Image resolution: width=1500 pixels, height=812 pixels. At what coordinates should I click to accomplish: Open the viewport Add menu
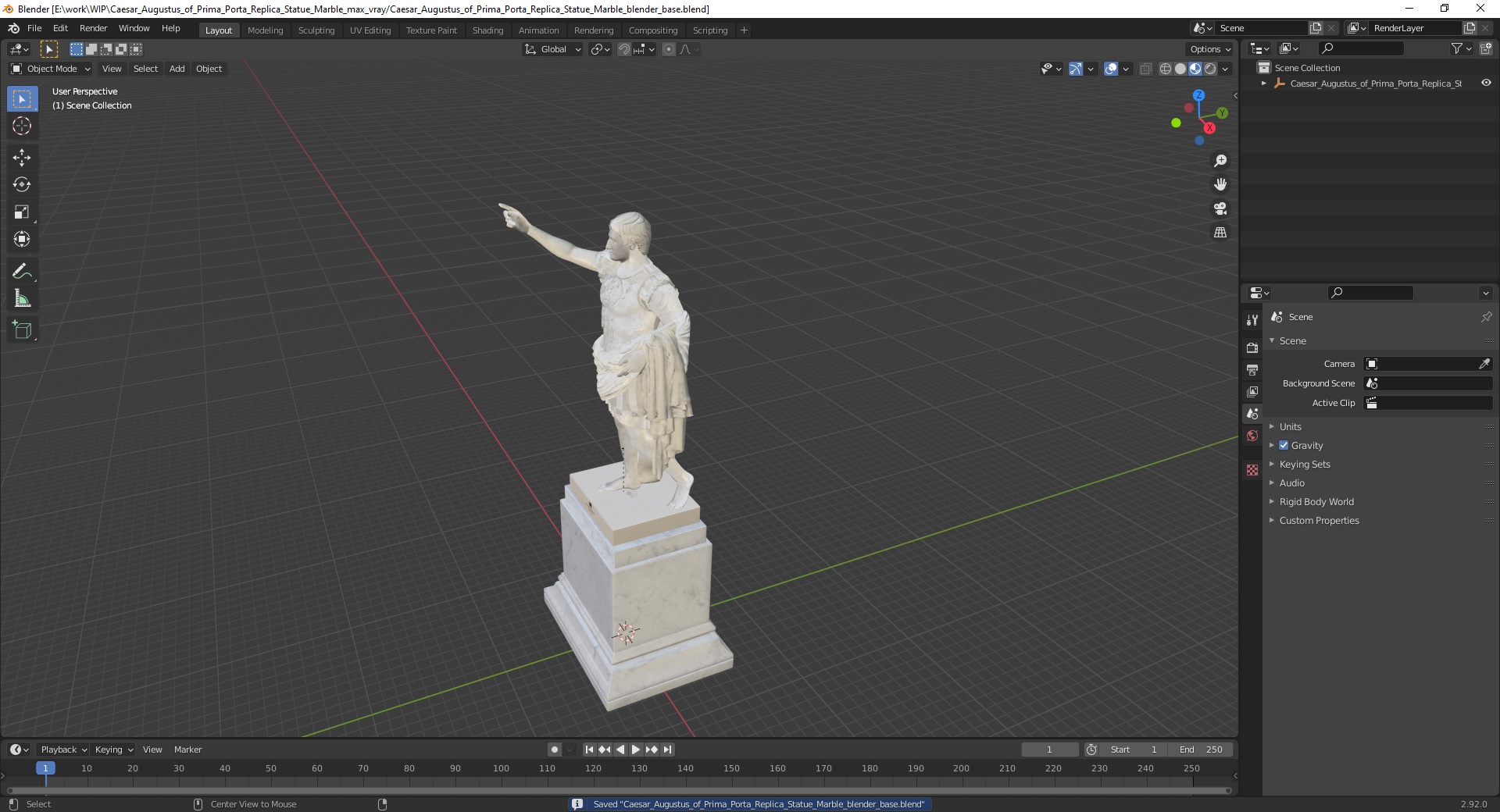pos(177,69)
